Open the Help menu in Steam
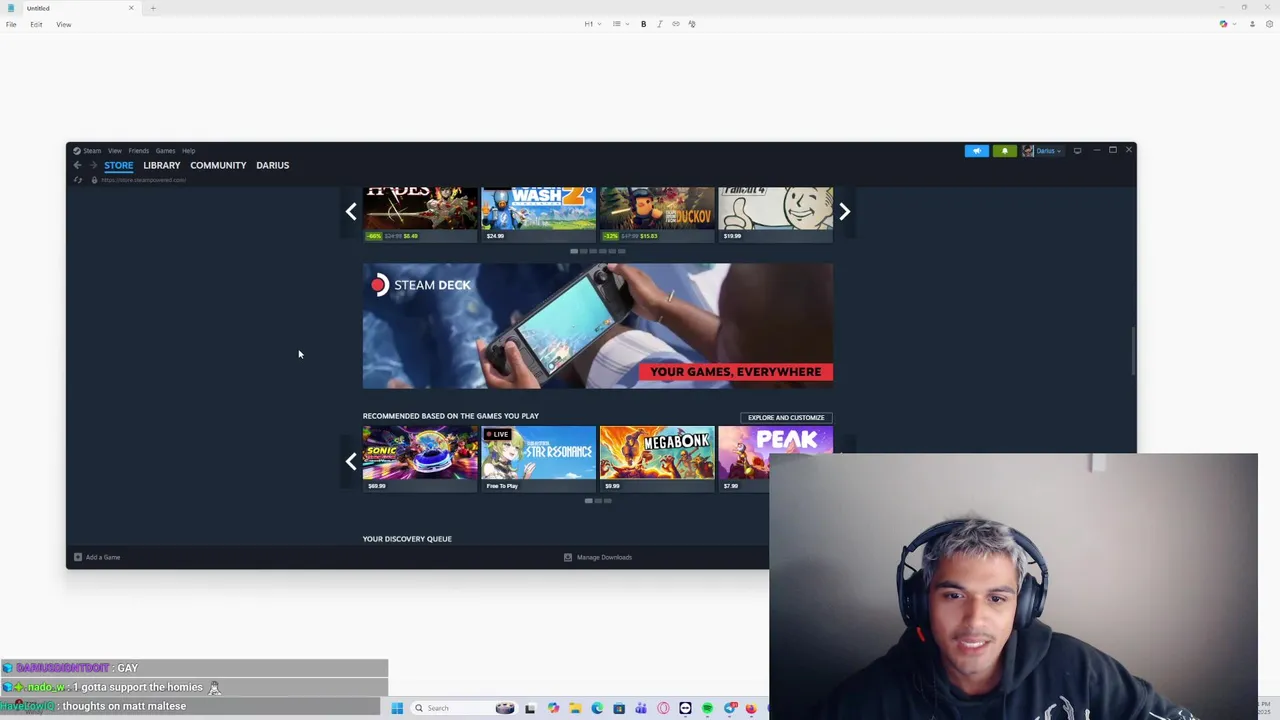The width and height of the screenshot is (1280, 720). tap(188, 151)
